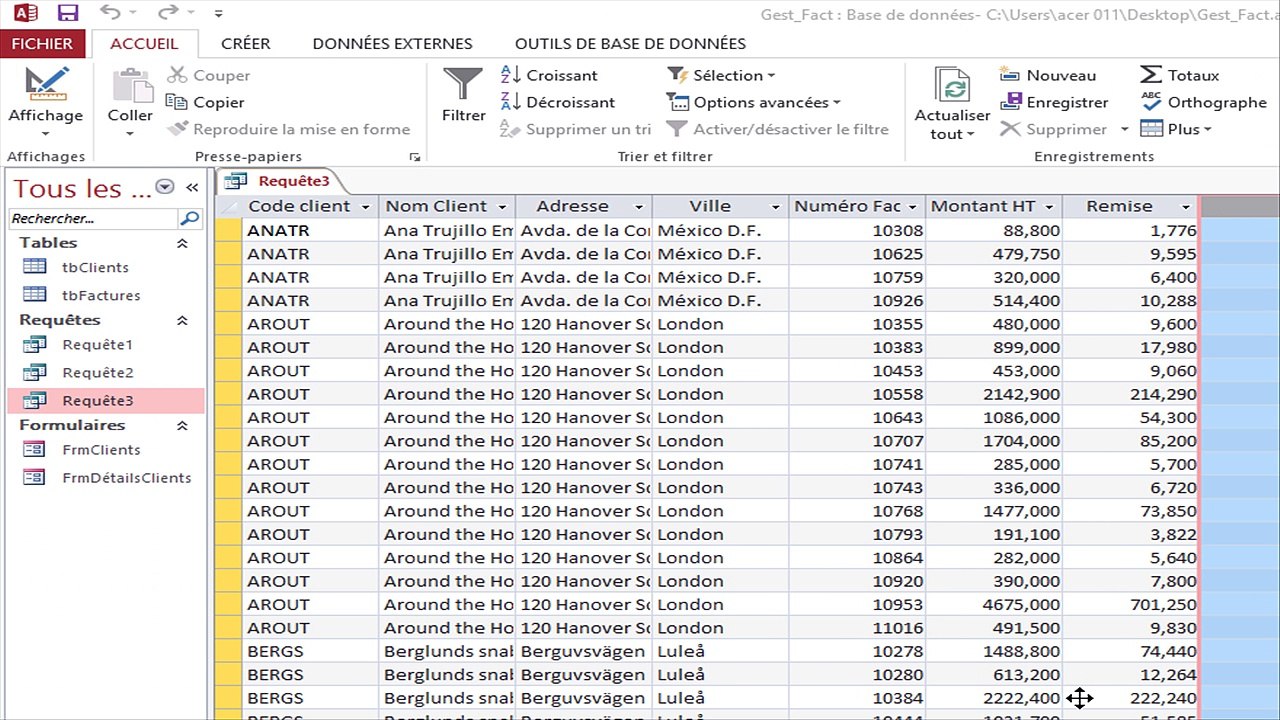Open the FICHIER tab
1280x720 pixels.
point(43,43)
